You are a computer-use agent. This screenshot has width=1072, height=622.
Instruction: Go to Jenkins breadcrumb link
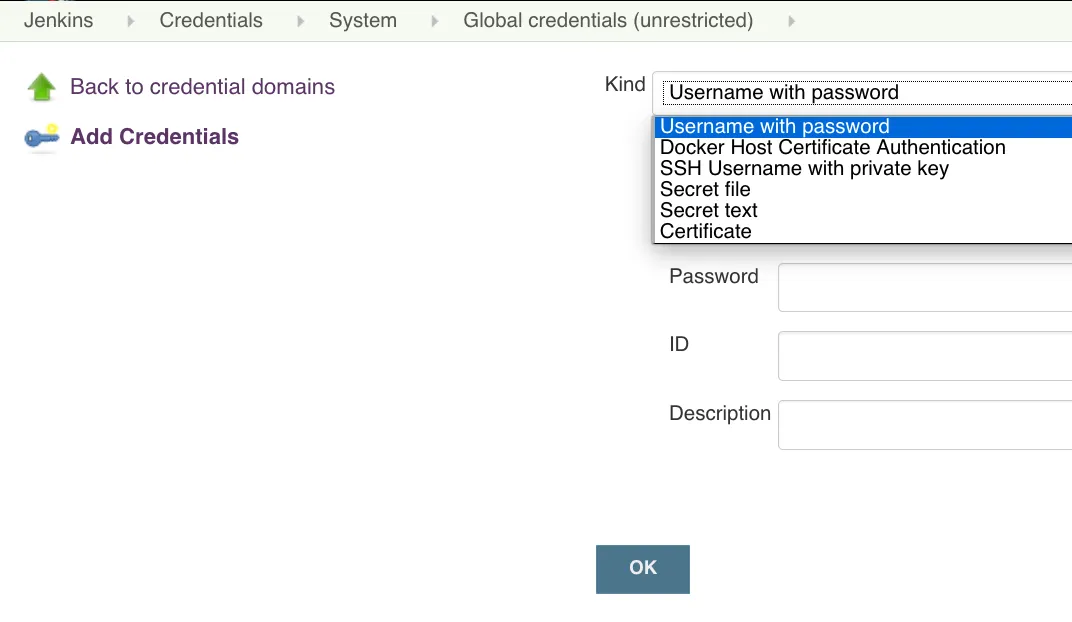click(59, 21)
